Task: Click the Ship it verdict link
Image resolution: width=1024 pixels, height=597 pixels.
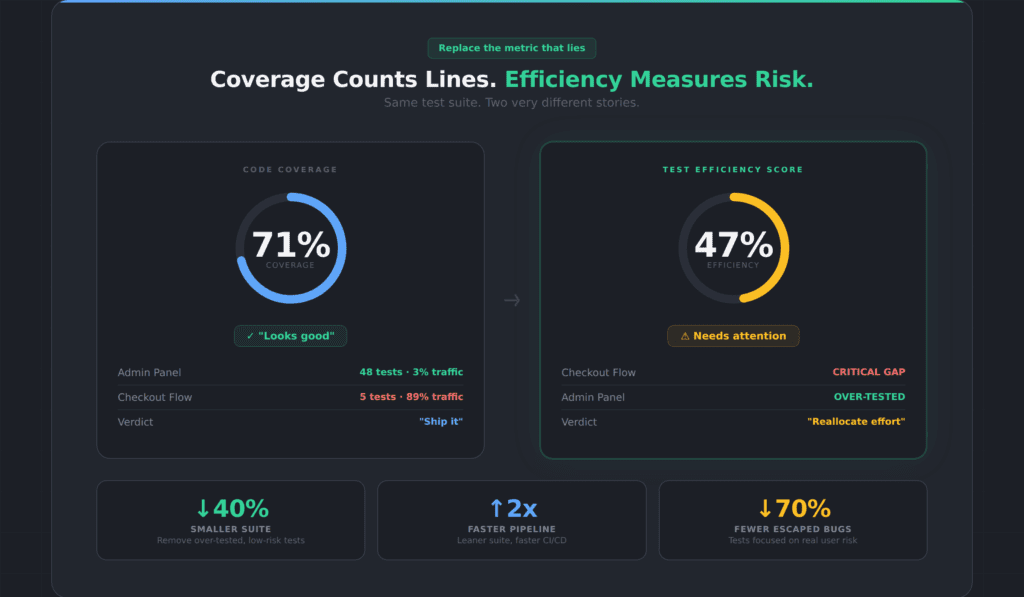Action: click(441, 421)
